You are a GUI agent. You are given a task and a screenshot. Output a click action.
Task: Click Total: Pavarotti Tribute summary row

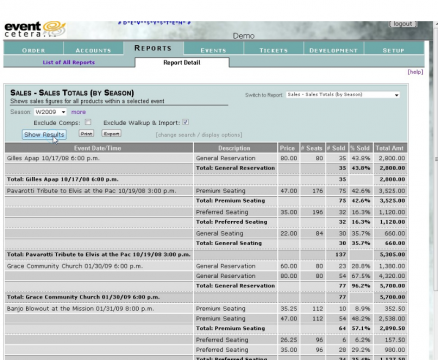[x=206, y=254]
